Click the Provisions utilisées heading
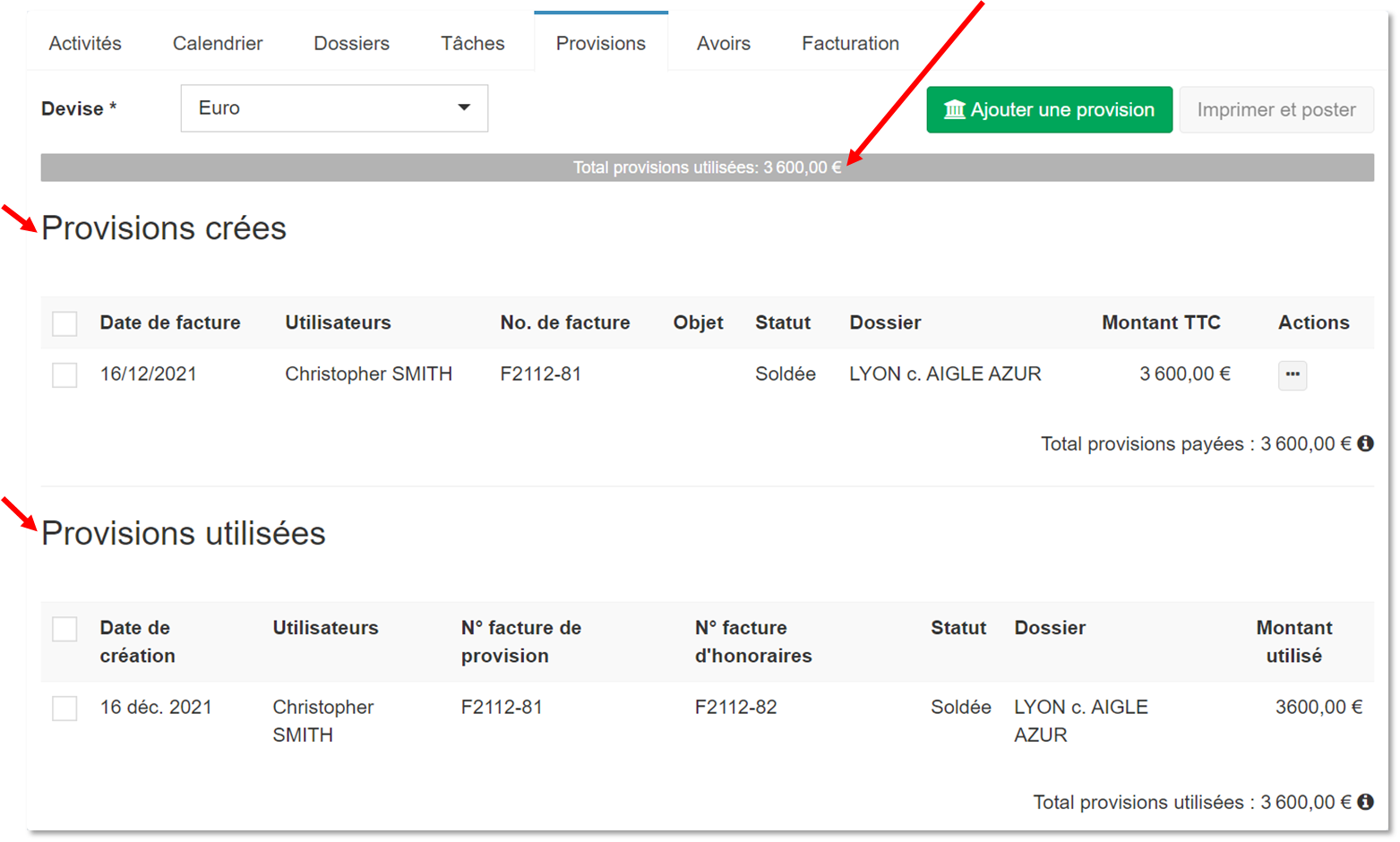Viewport: 1400px width, 842px height. tap(184, 534)
